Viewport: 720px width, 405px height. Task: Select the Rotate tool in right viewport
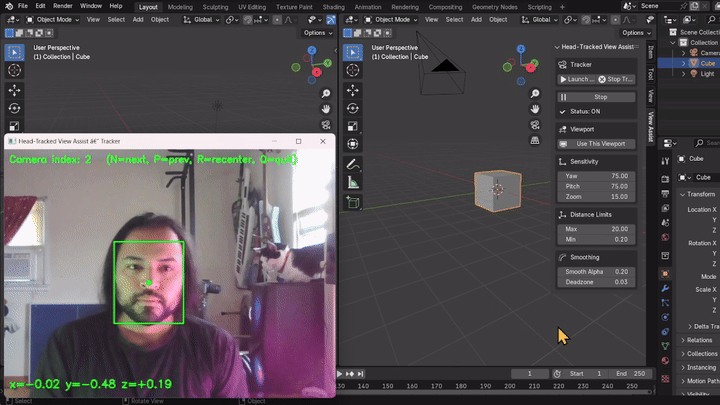point(353,108)
